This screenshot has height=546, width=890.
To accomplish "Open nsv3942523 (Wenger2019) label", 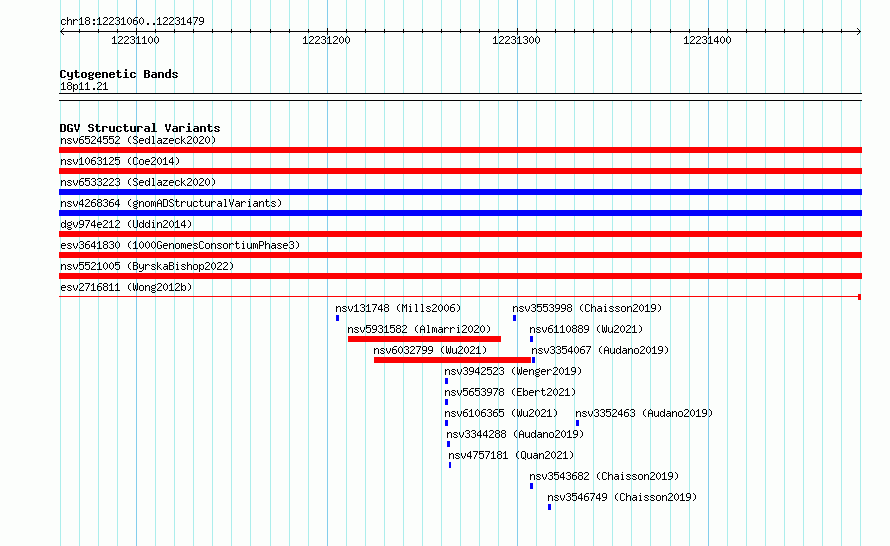I will pos(513,371).
